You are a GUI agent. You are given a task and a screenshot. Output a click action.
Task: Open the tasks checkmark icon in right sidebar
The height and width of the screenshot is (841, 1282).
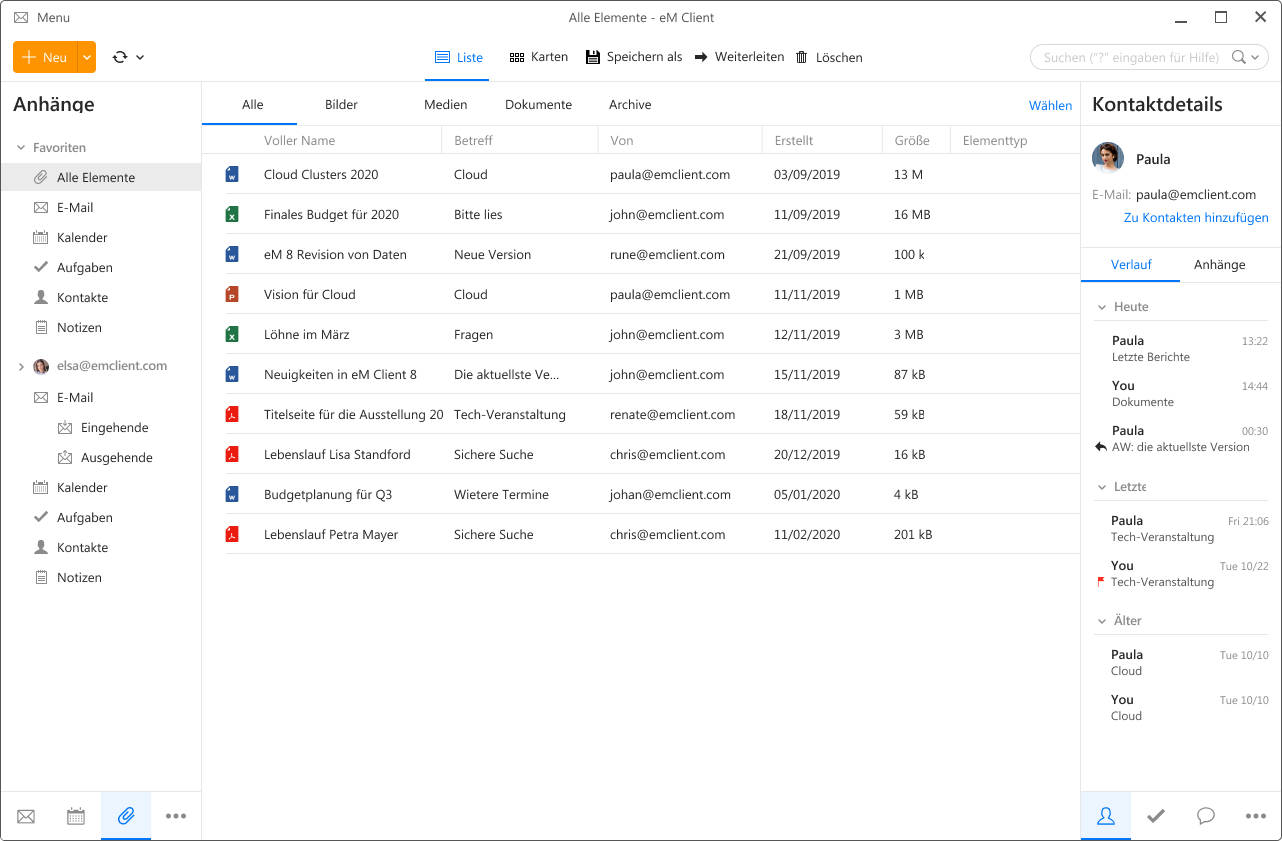point(1156,816)
